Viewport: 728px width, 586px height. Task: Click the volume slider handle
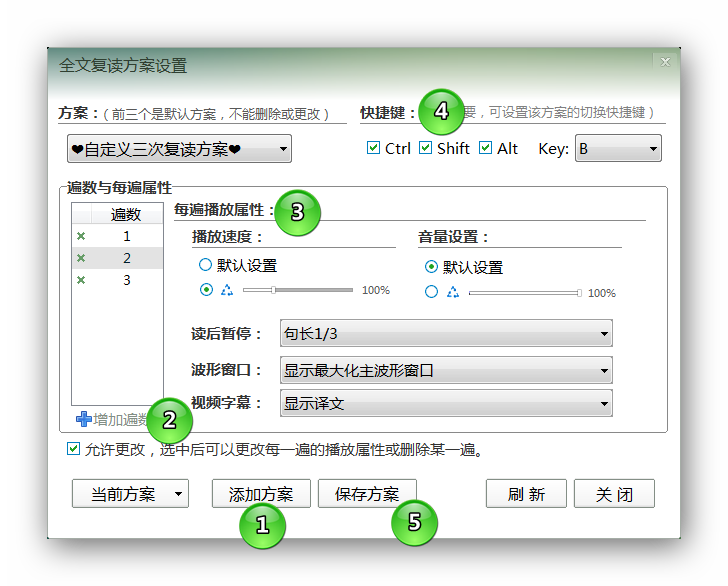pyautogui.click(x=579, y=293)
